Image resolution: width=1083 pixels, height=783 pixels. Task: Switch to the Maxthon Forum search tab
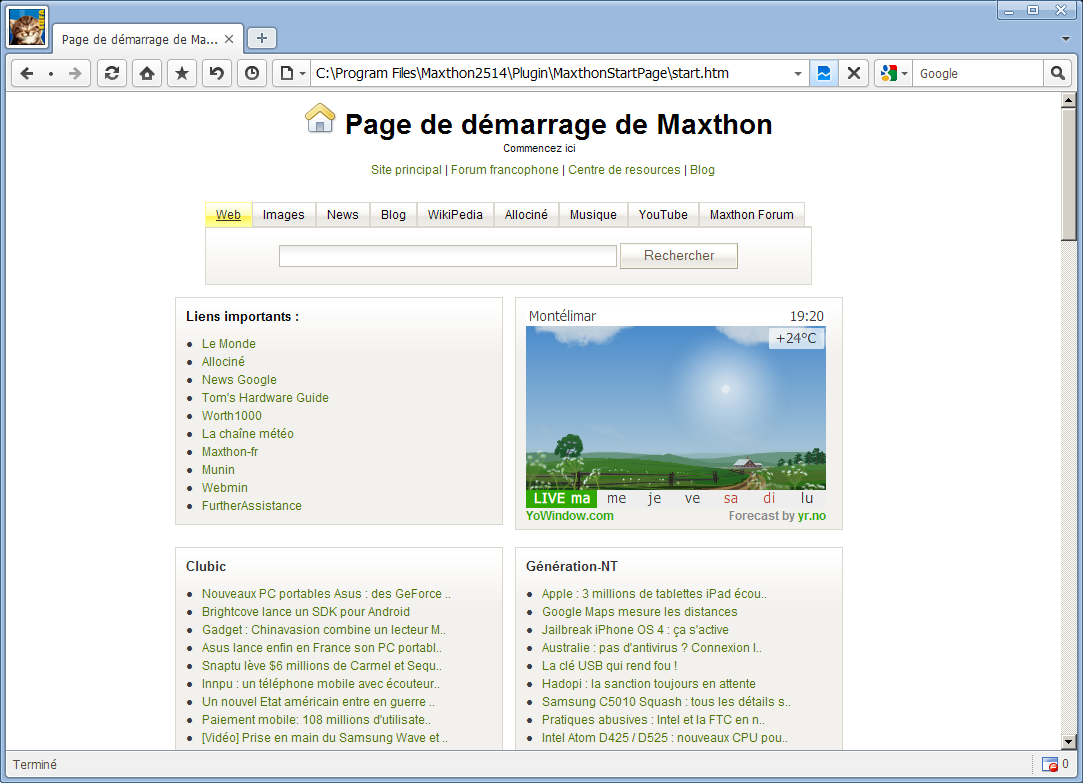pyautogui.click(x=751, y=215)
